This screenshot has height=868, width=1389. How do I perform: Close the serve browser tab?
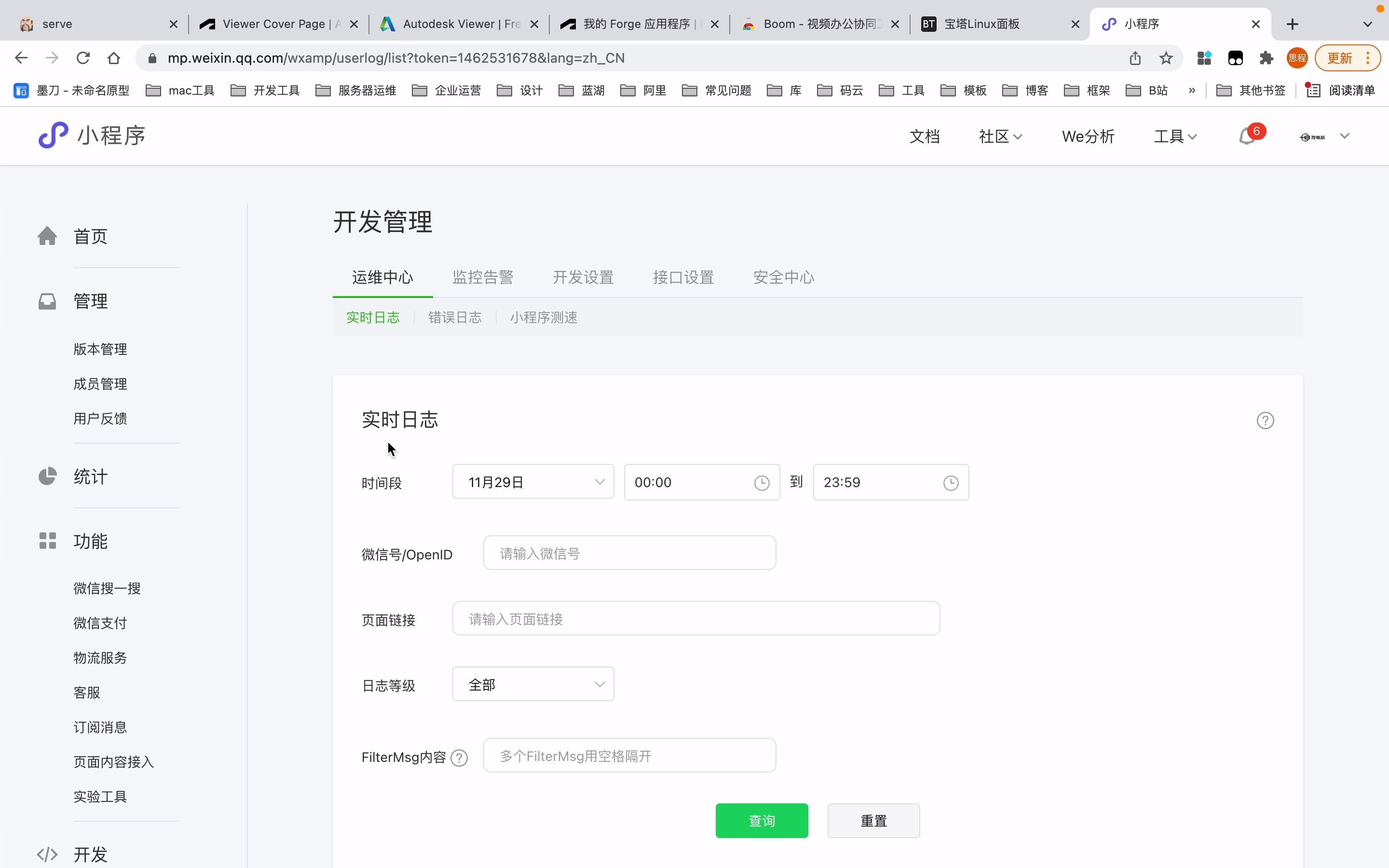click(x=173, y=24)
